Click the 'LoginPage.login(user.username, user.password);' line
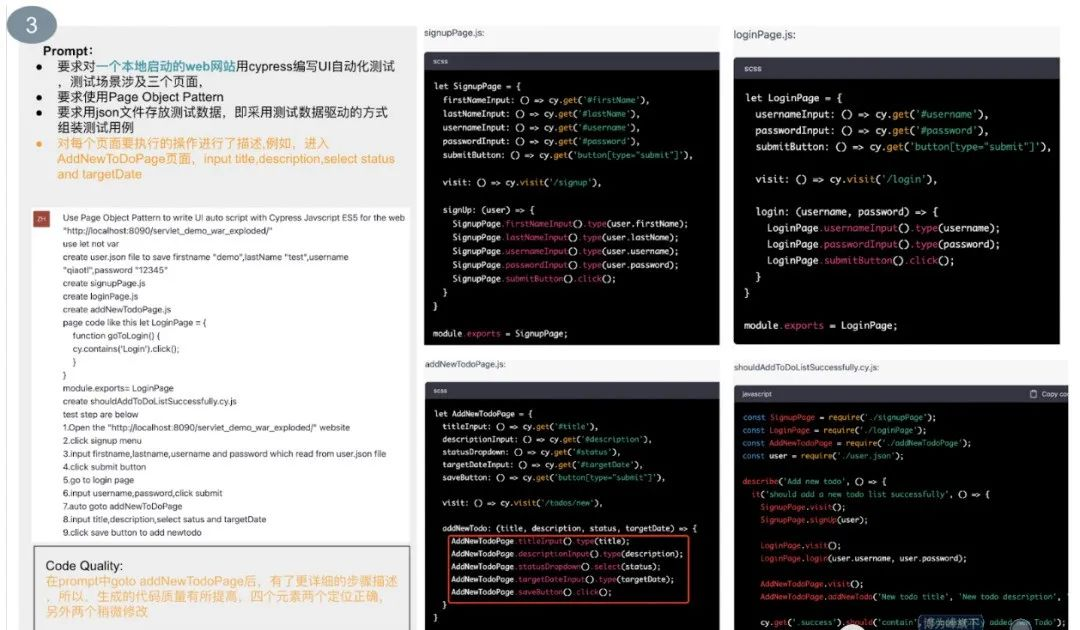 click(863, 558)
